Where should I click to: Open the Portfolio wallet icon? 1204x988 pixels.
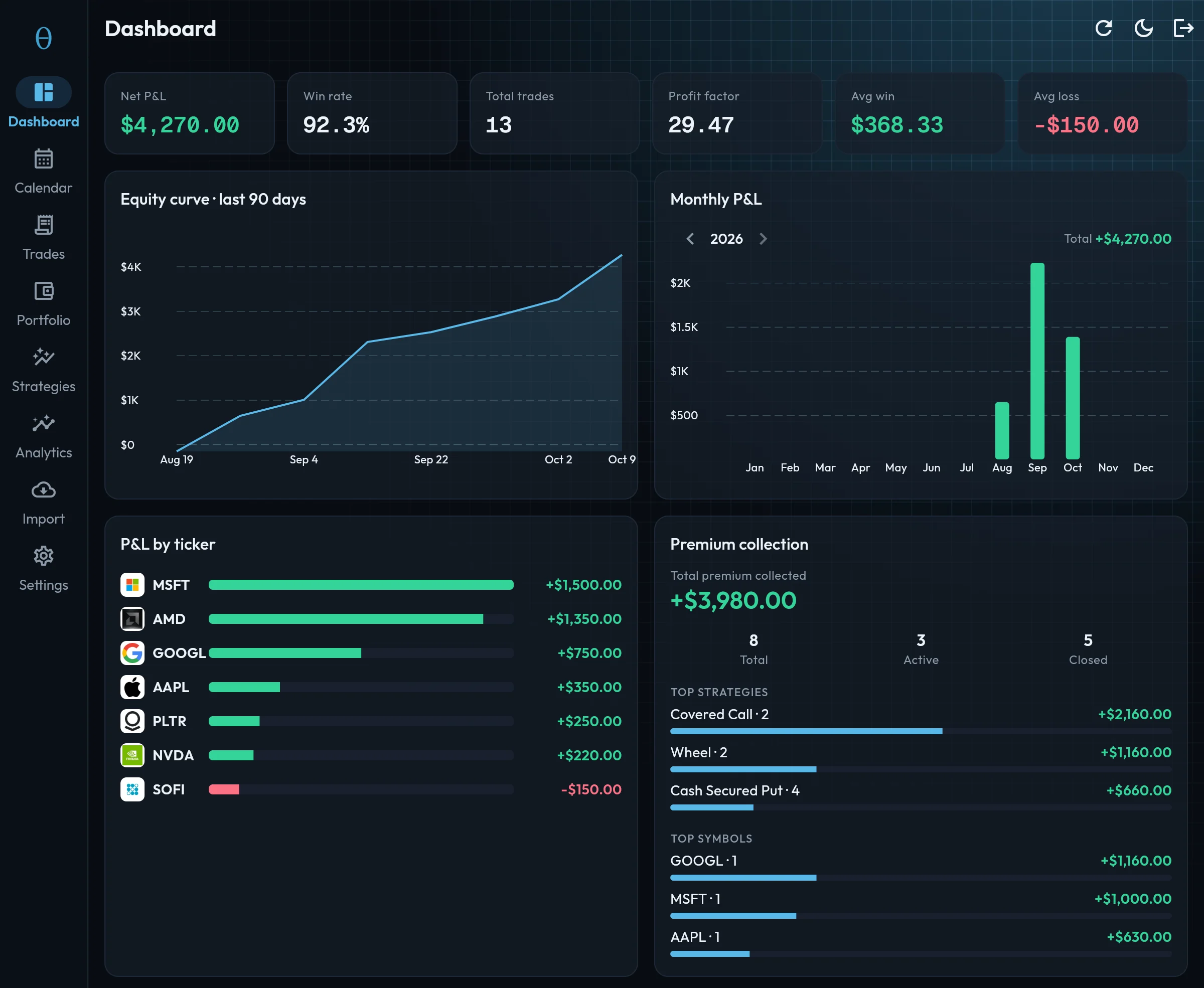(x=44, y=291)
